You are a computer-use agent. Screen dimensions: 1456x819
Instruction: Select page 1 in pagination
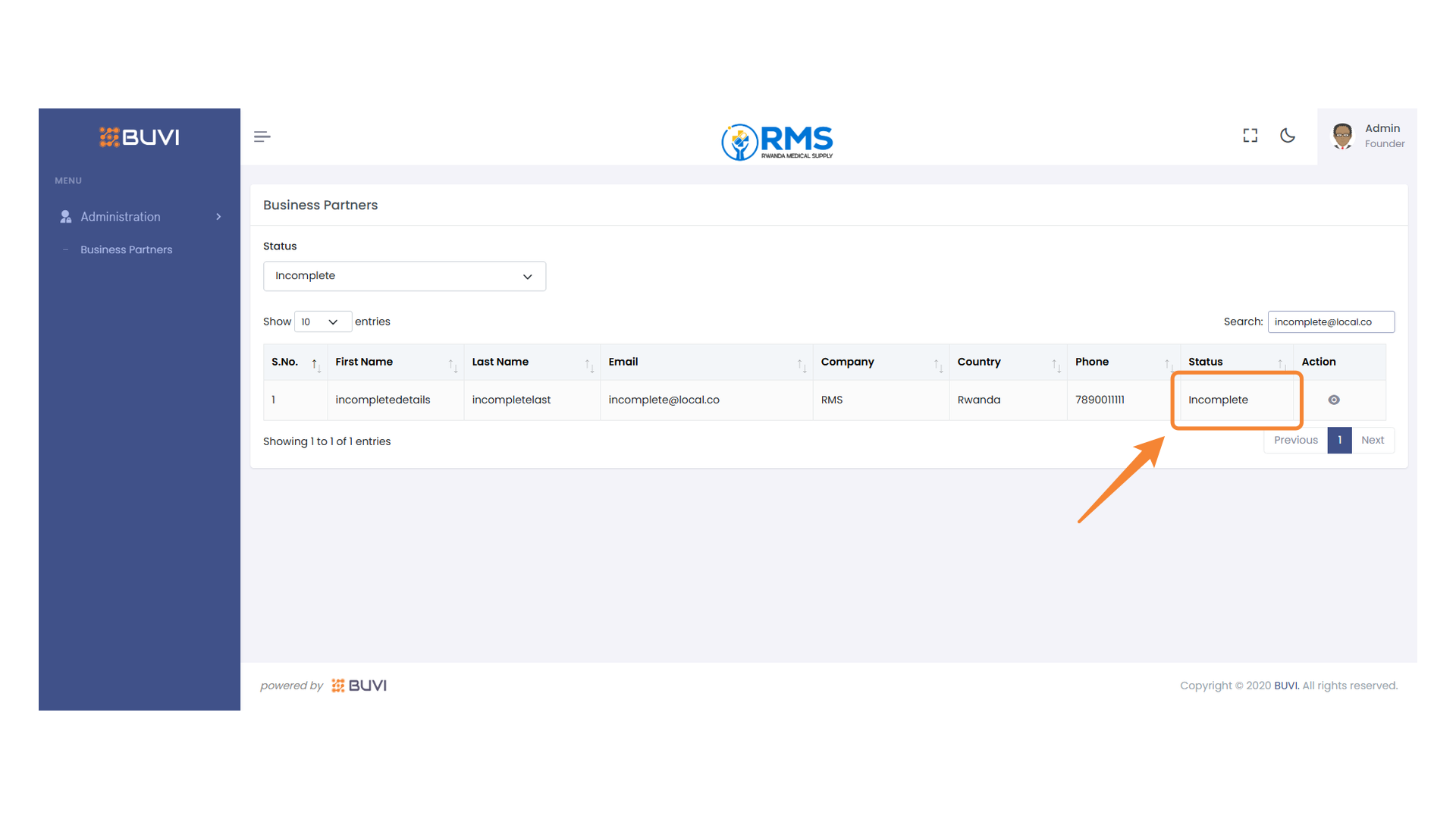[x=1339, y=440]
